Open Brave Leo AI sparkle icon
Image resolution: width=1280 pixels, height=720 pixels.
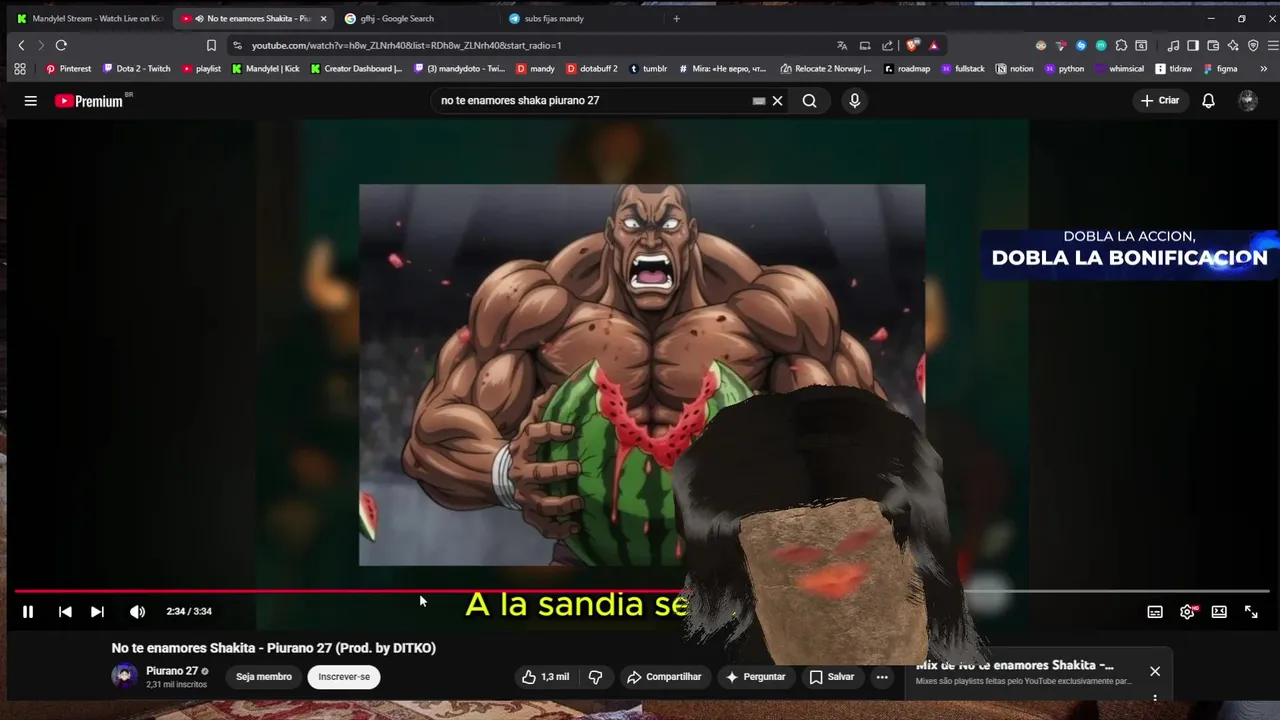click(1233, 45)
